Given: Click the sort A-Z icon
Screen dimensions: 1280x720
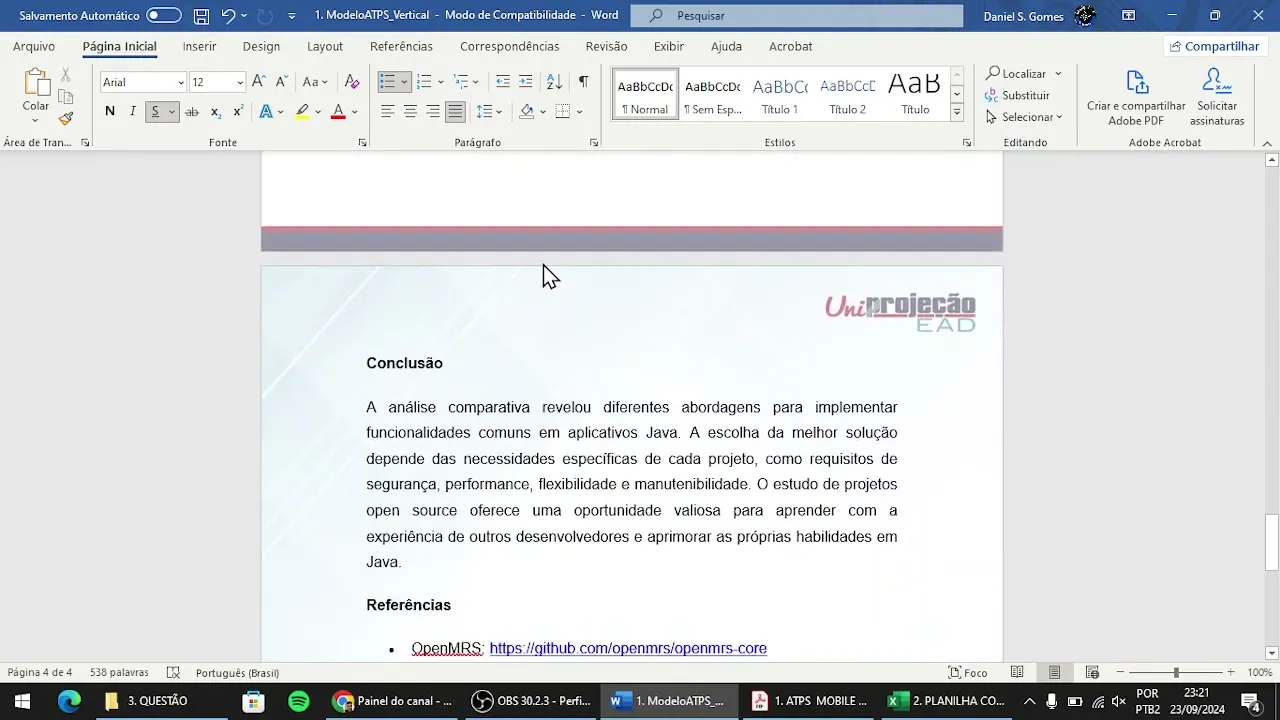Looking at the screenshot, I should tap(554, 82).
